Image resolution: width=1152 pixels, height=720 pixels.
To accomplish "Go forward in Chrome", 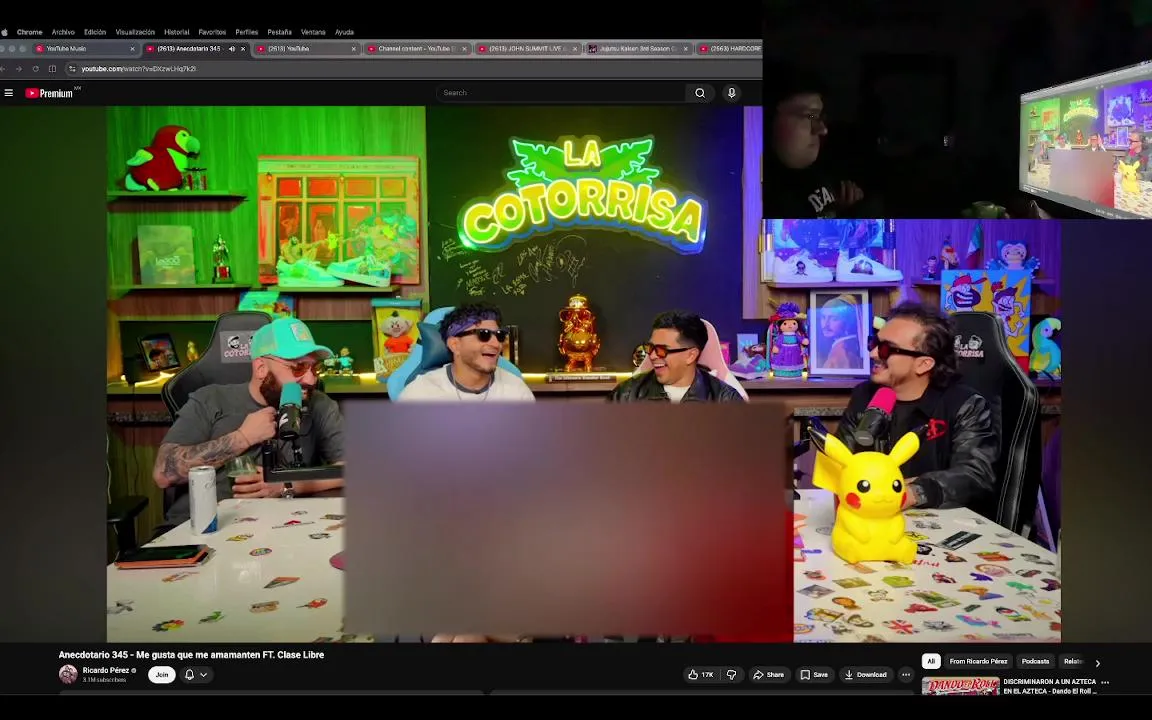I will click(18, 68).
